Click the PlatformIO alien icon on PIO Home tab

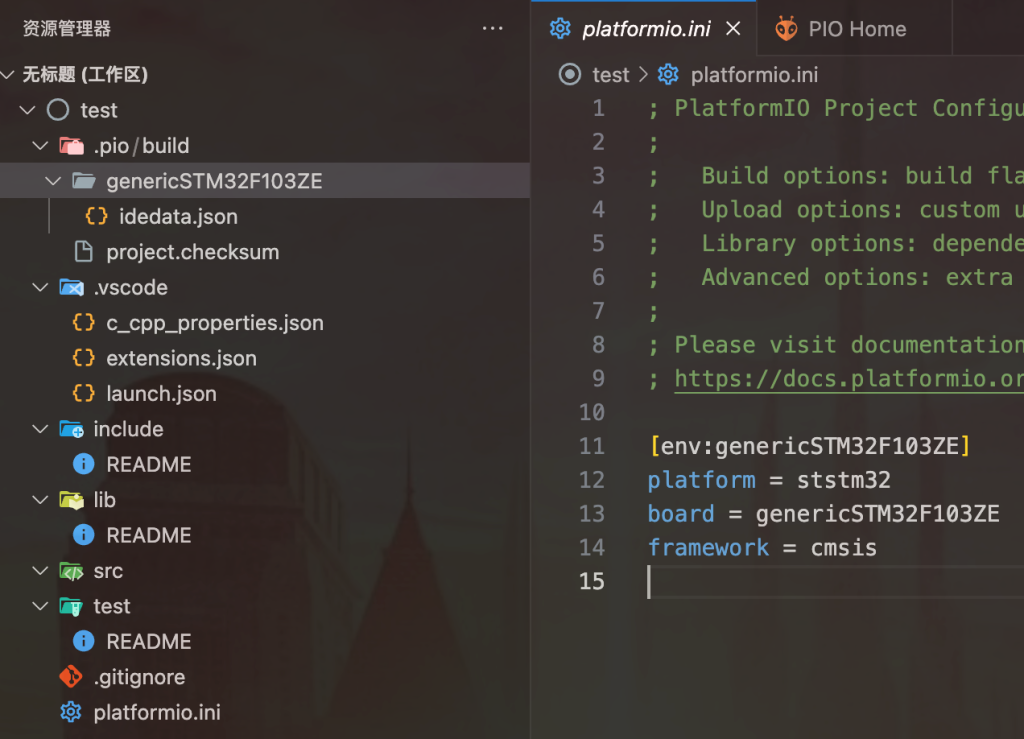787,29
